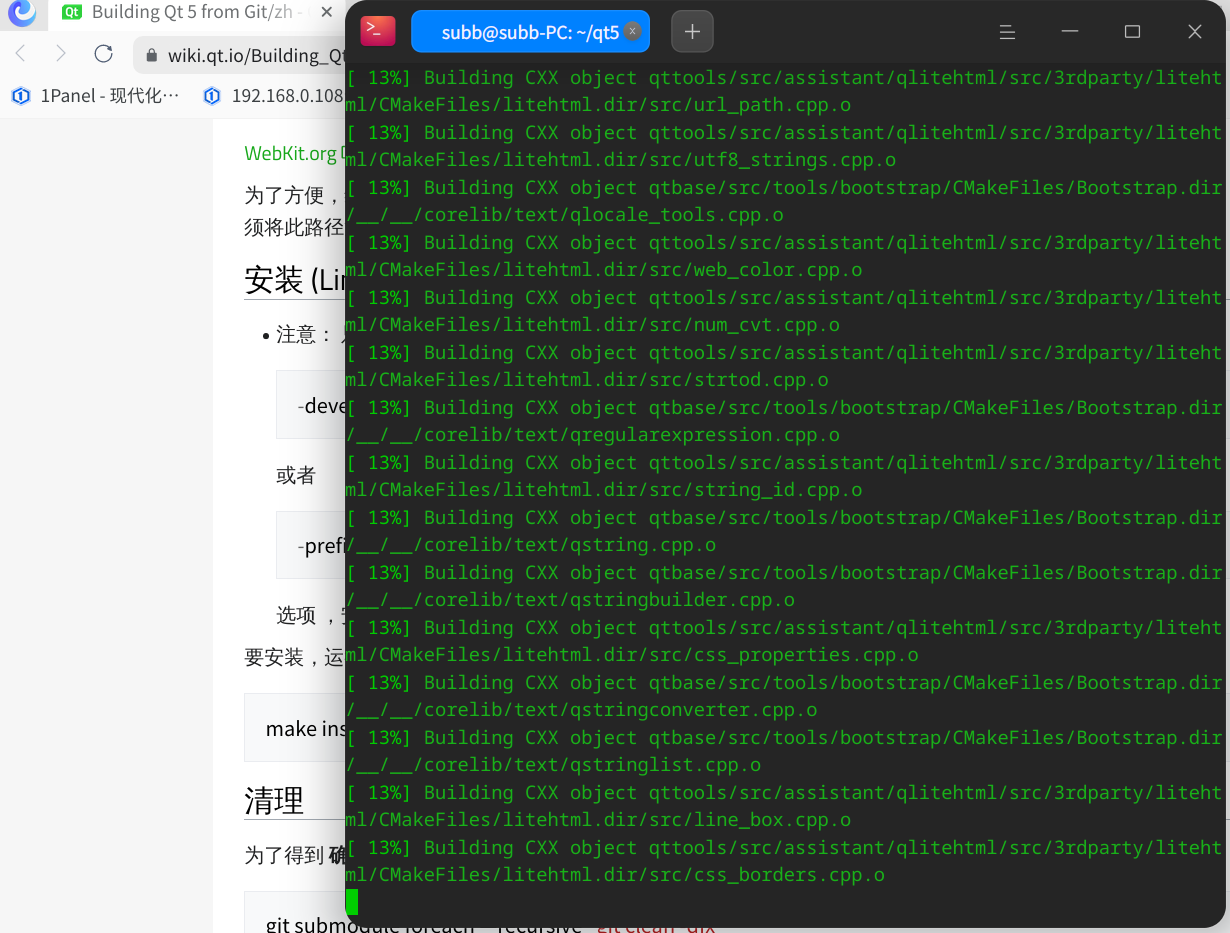Open the terminal hamburger menu
1230x933 pixels.
1007,32
